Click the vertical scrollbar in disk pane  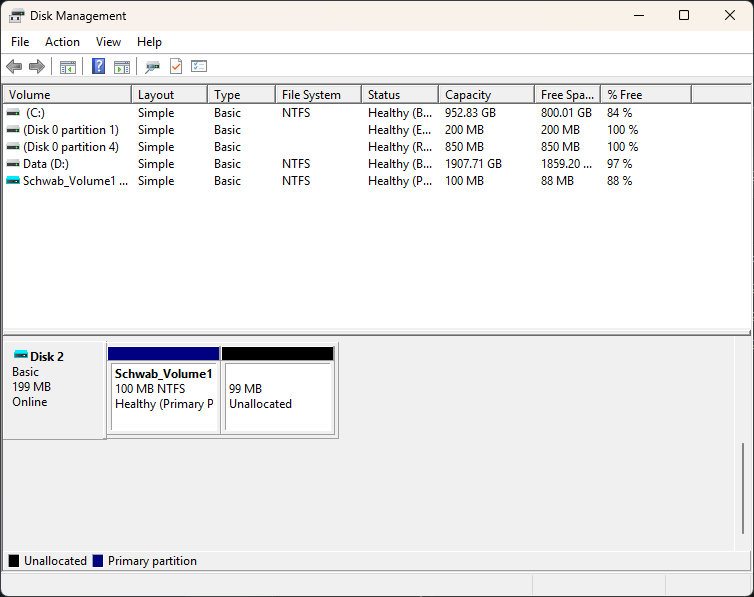[743, 488]
